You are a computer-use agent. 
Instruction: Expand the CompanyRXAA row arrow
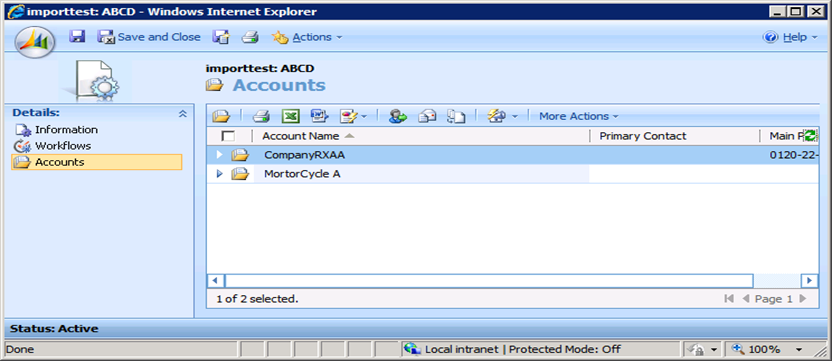(x=220, y=154)
